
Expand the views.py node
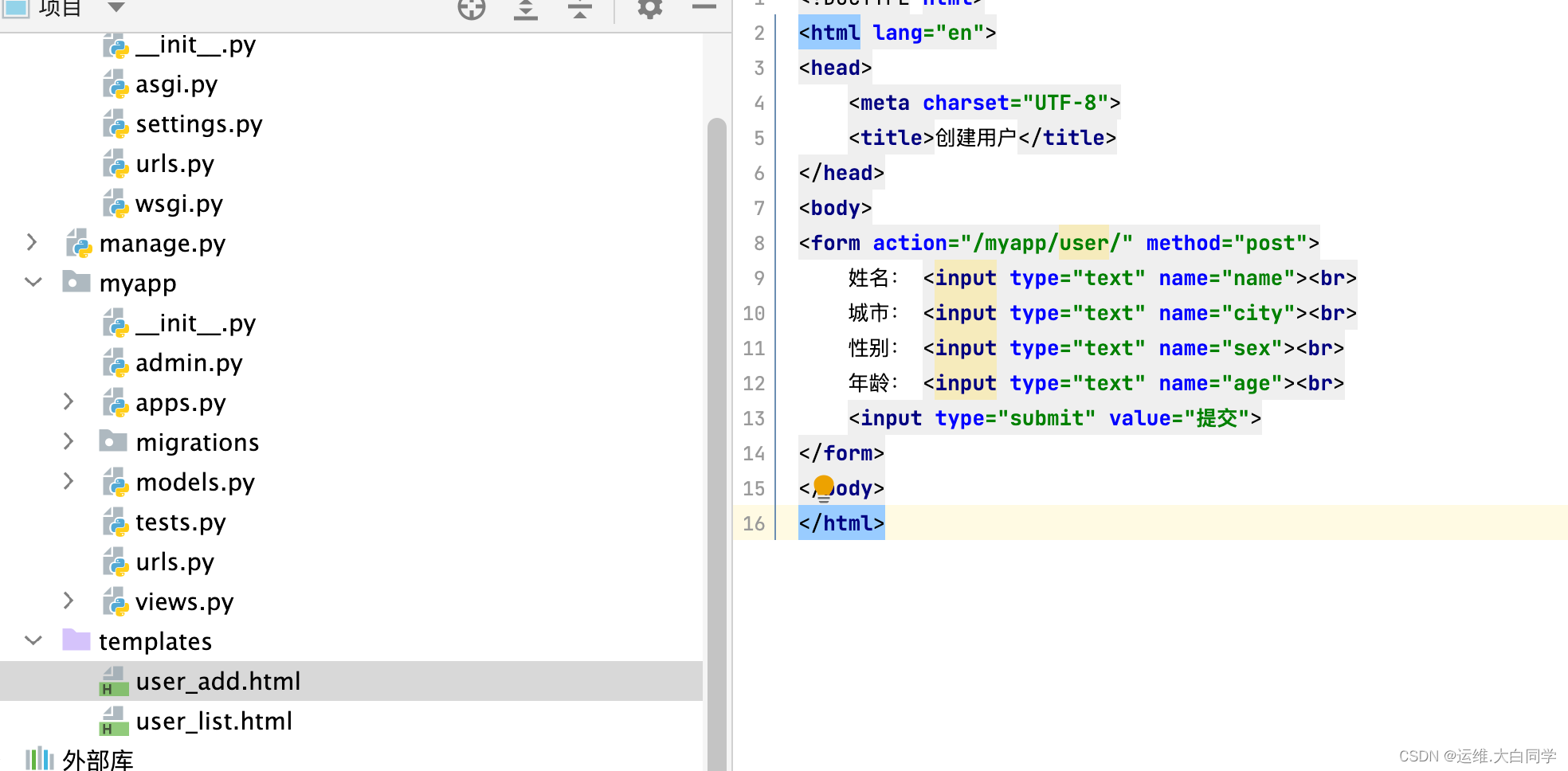click(69, 601)
